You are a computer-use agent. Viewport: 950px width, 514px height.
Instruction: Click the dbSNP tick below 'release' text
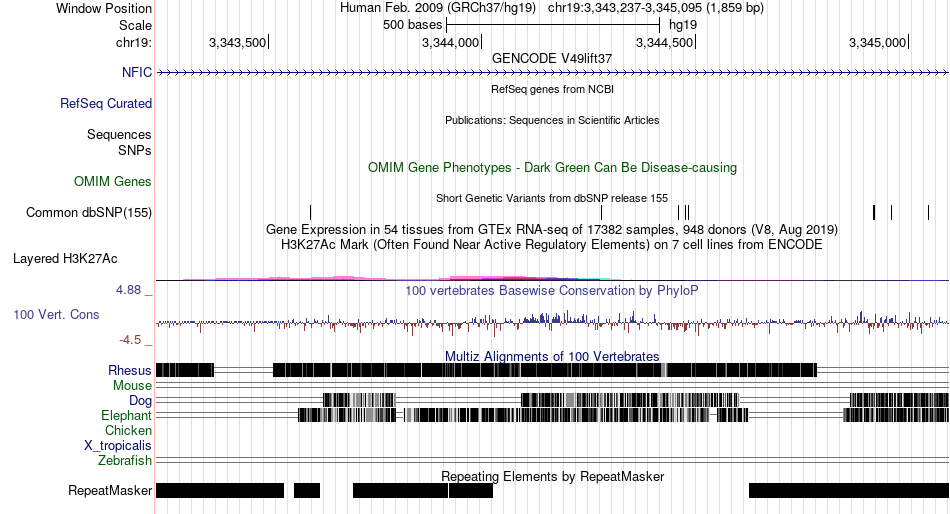tap(601, 213)
